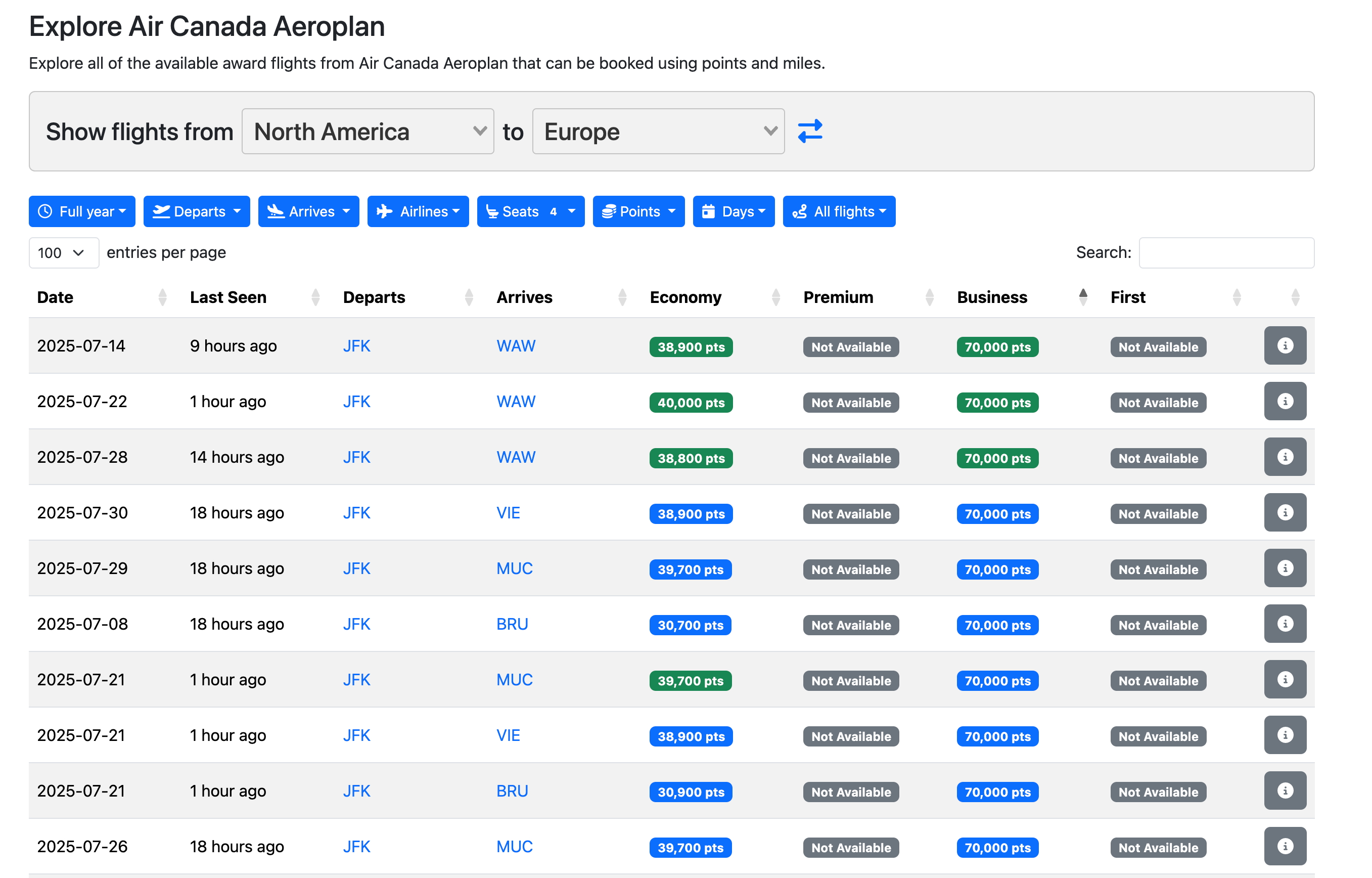Viewport: 1372px width, 878px height.
Task: Open VIE link in 2025-07-30 row
Action: pyautogui.click(x=508, y=512)
